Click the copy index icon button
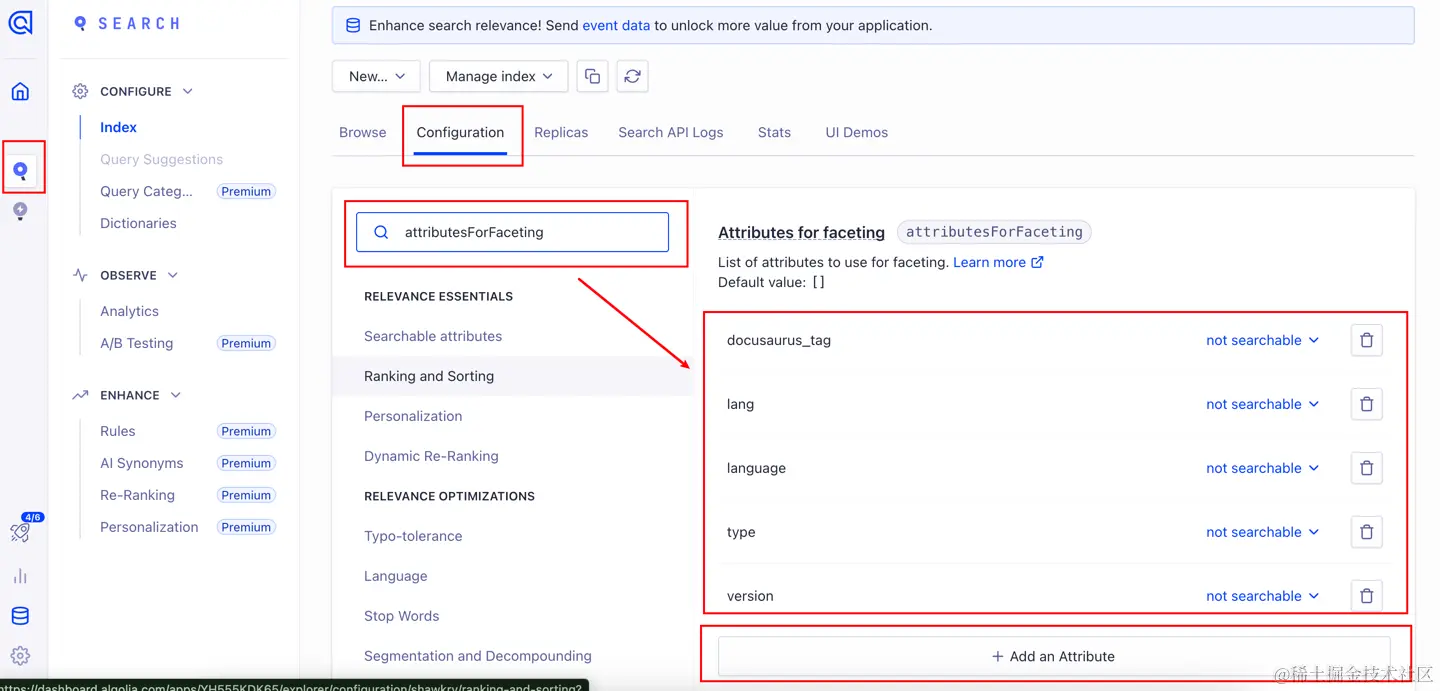 tap(592, 76)
